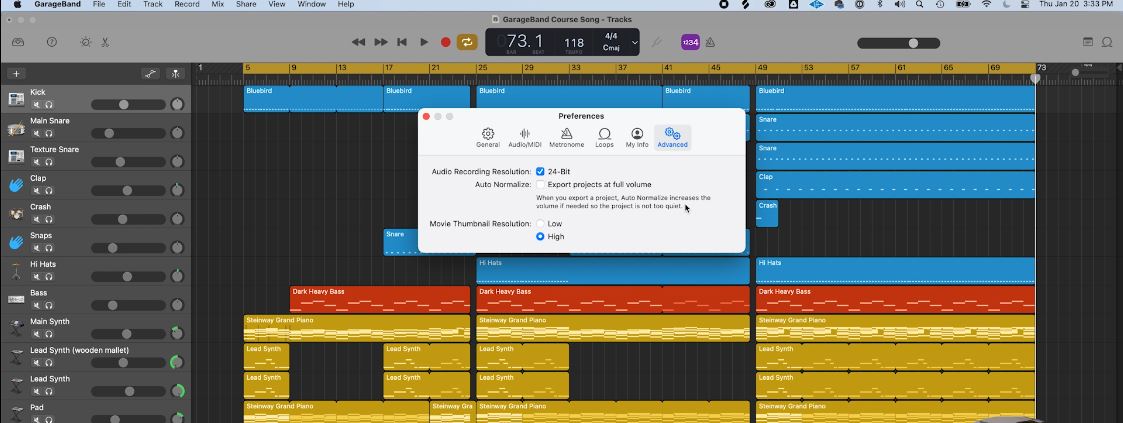Select the first Dark Heavy Bass region
This screenshot has height=423, width=1123.
(380, 299)
